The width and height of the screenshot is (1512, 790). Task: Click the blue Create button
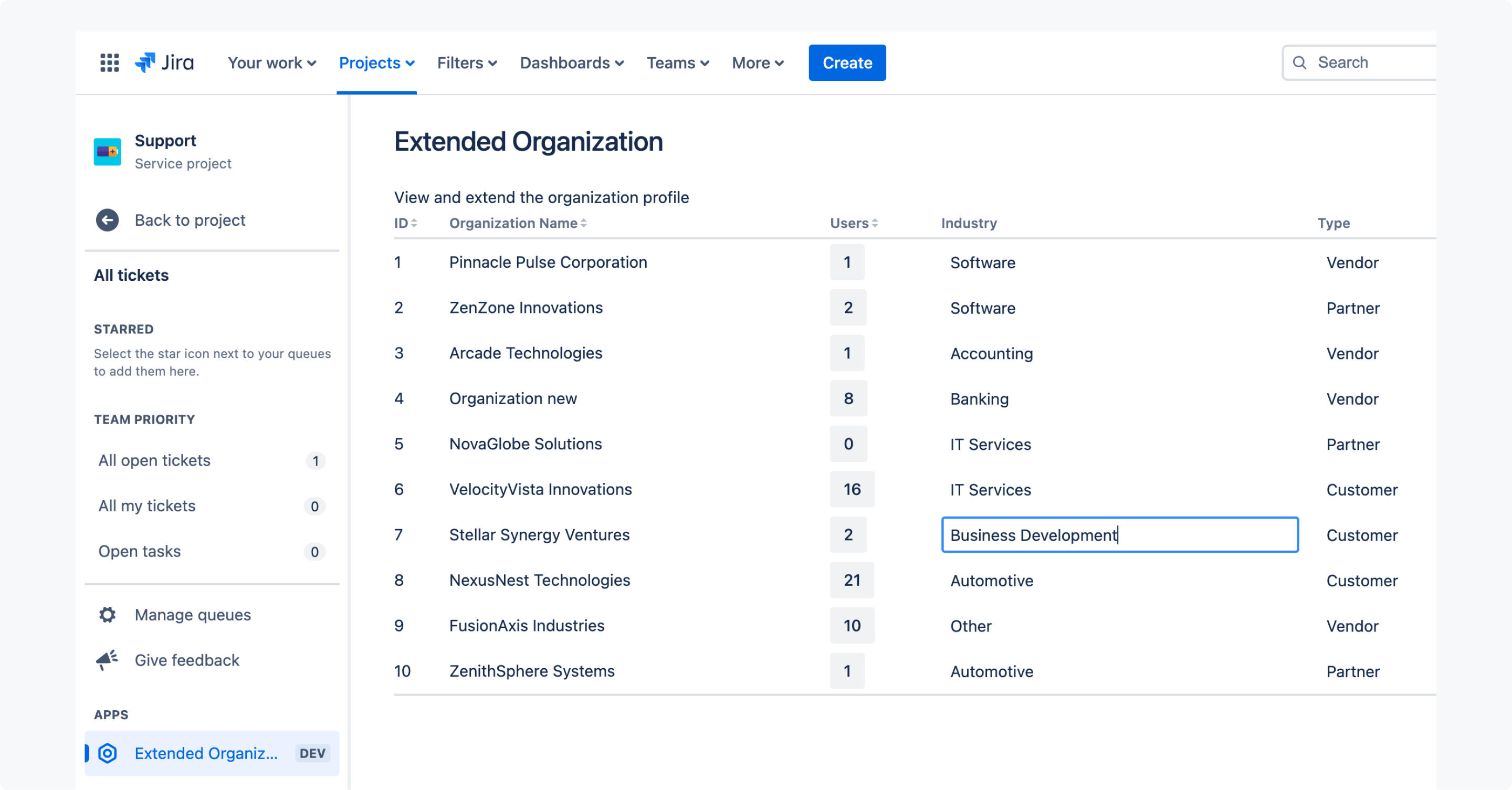pos(846,63)
